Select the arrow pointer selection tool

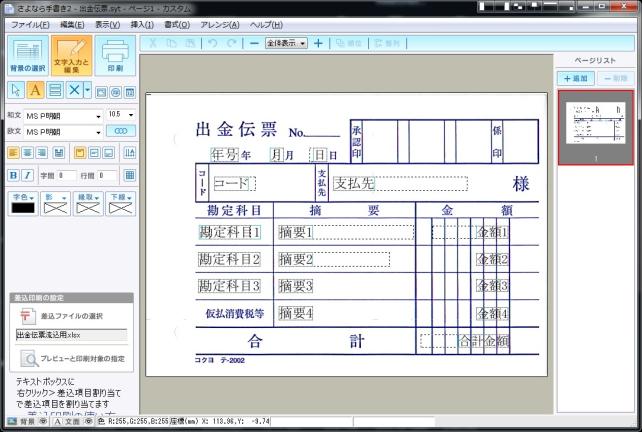(x=16, y=90)
